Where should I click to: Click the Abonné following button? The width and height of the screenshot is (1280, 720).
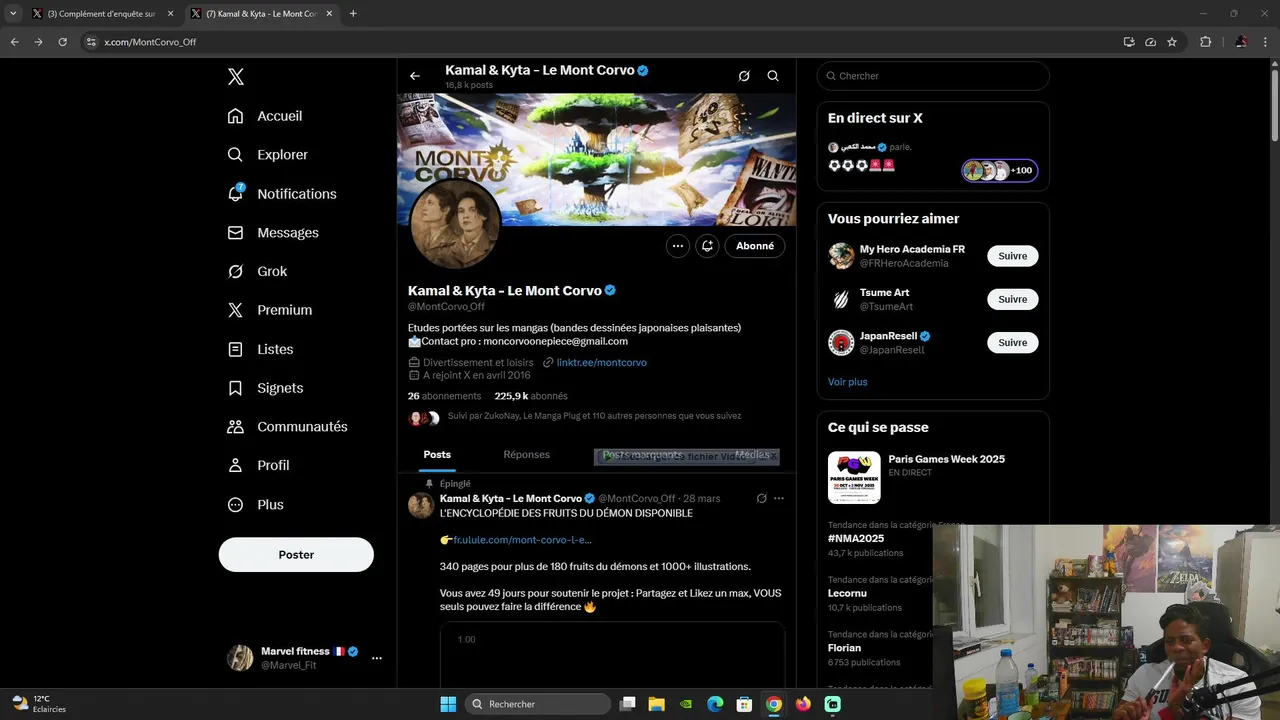pyautogui.click(x=755, y=246)
